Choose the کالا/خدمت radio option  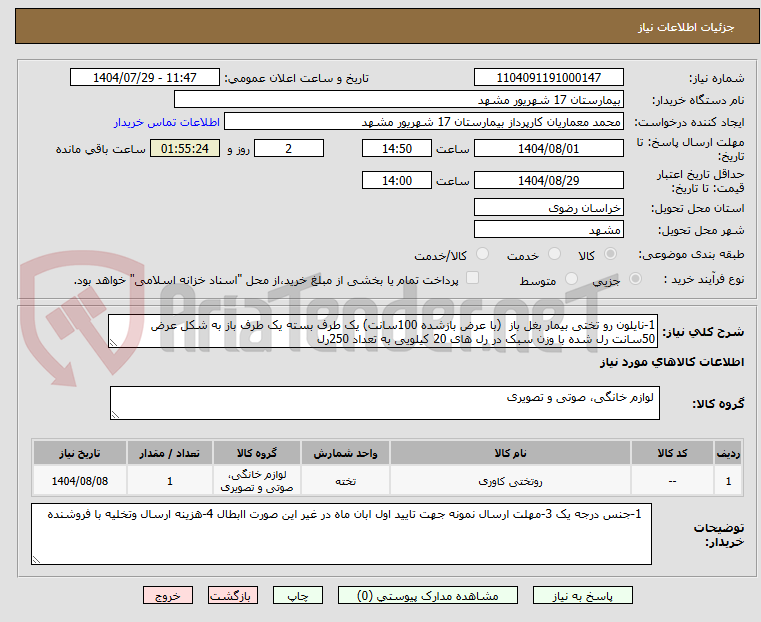(482, 255)
